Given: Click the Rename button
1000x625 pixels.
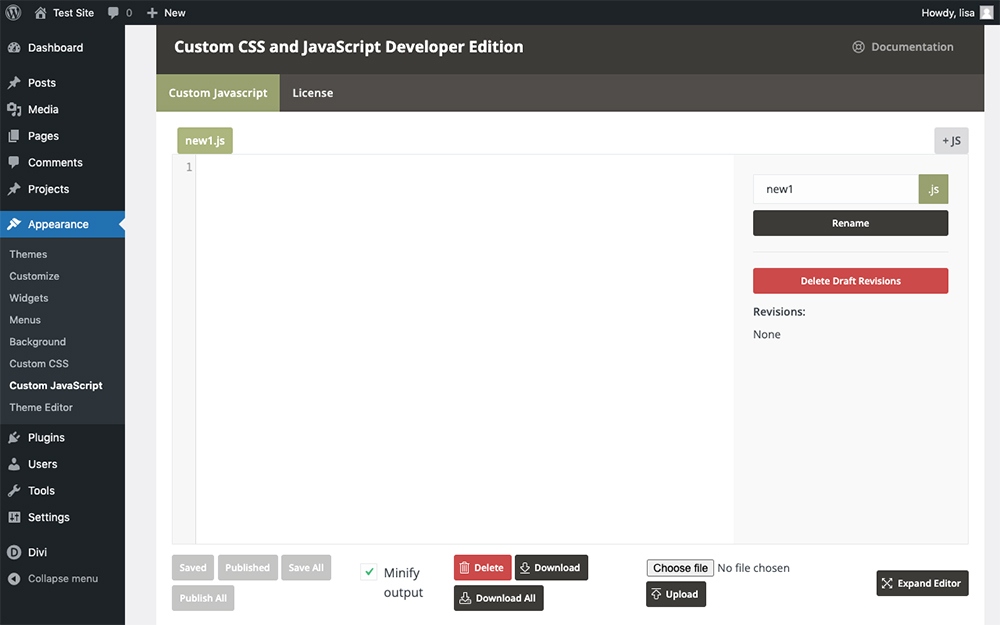Looking at the screenshot, I should [850, 223].
